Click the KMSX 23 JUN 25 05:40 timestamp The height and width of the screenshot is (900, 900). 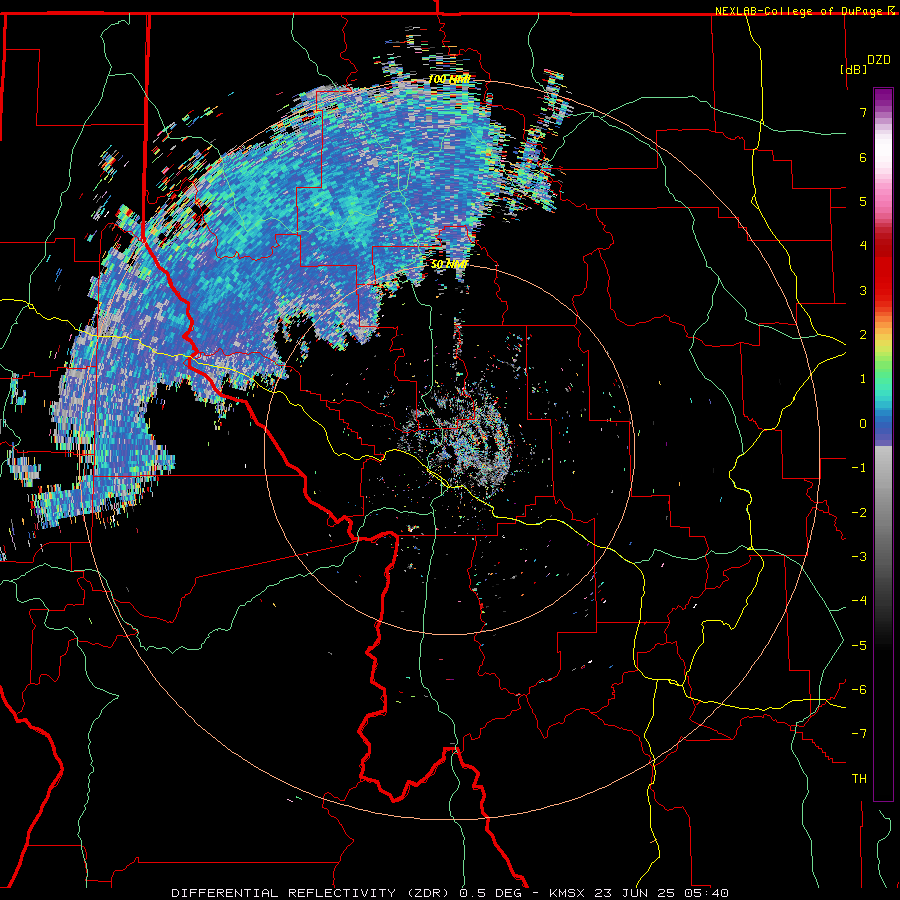coord(639,893)
